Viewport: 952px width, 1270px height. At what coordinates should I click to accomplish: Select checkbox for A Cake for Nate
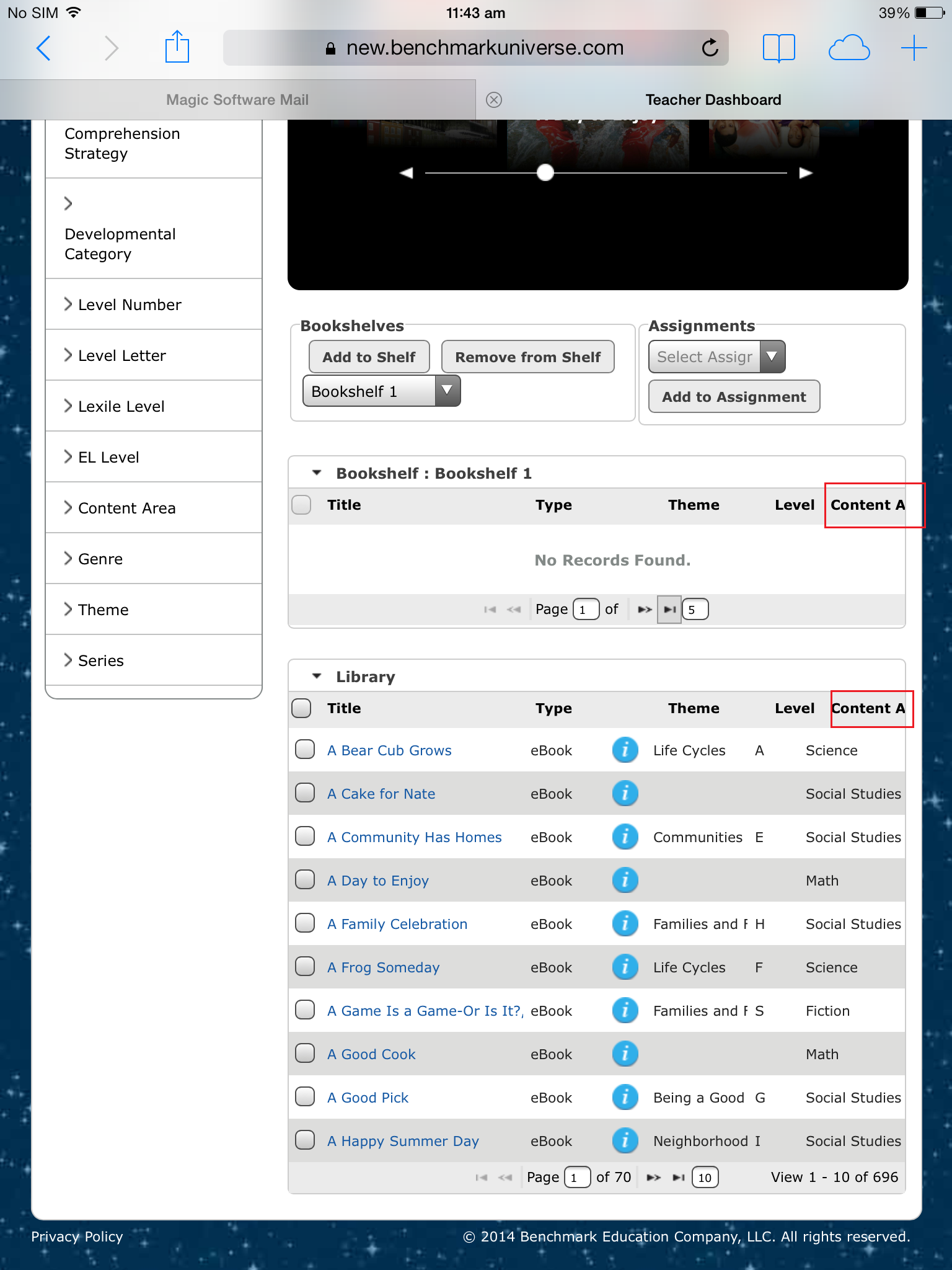pyautogui.click(x=305, y=793)
